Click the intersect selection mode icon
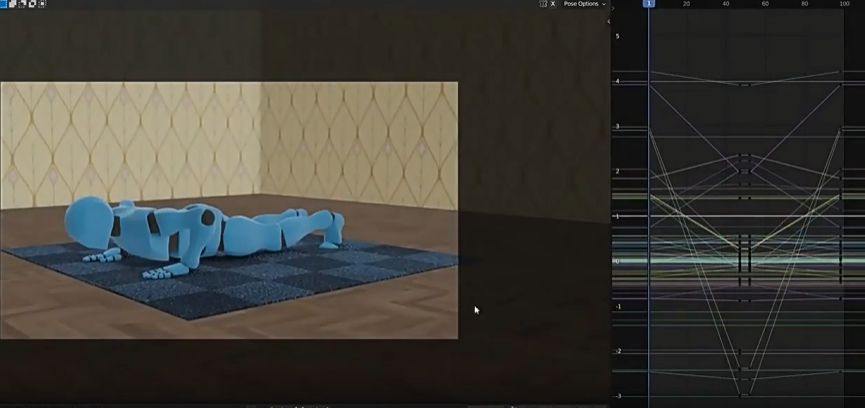This screenshot has height=408, width=865. [x=41, y=4]
